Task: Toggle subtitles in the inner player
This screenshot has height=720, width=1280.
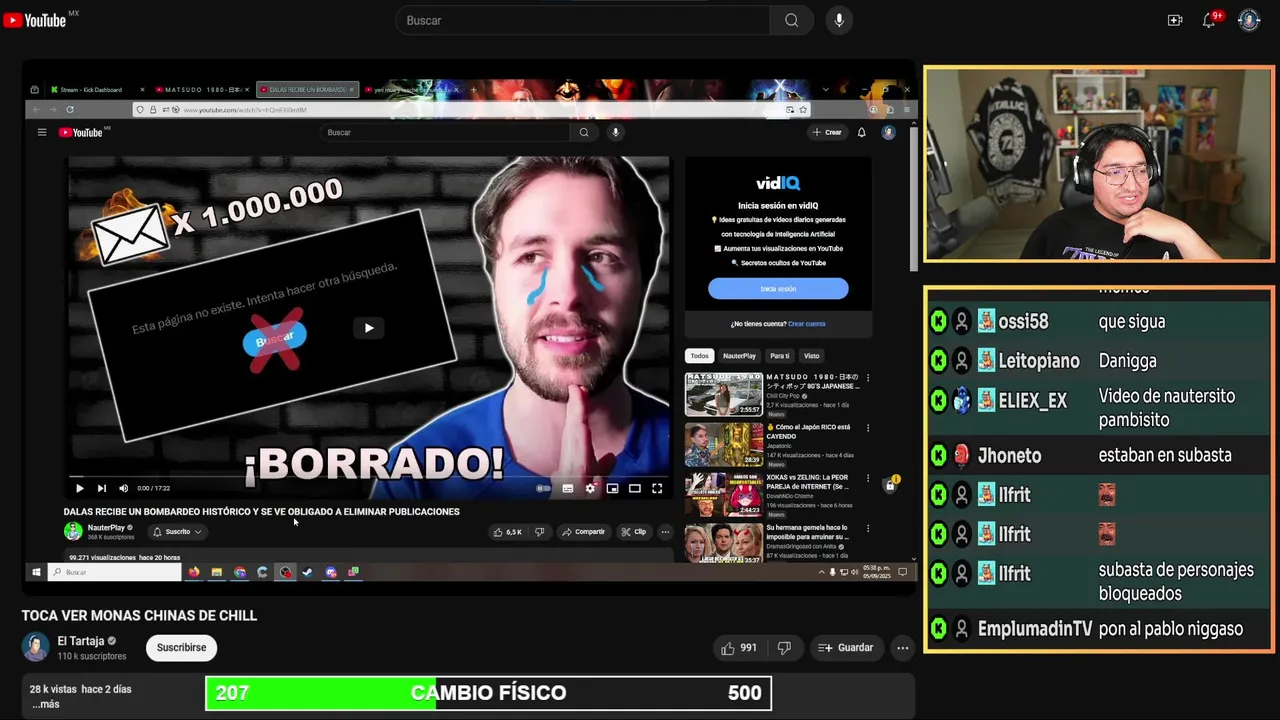Action: coord(568,488)
